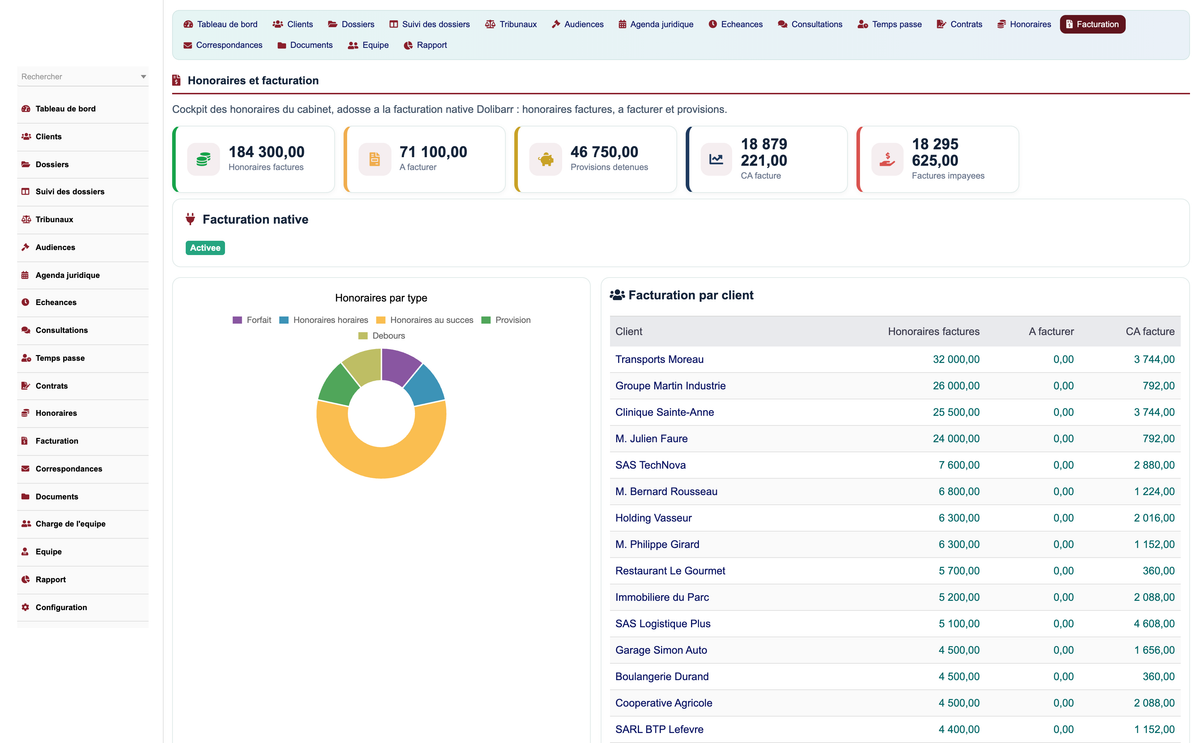The image size is (1200, 743).
Task: Click the Factures impayees hand icon
Action: [x=887, y=159]
